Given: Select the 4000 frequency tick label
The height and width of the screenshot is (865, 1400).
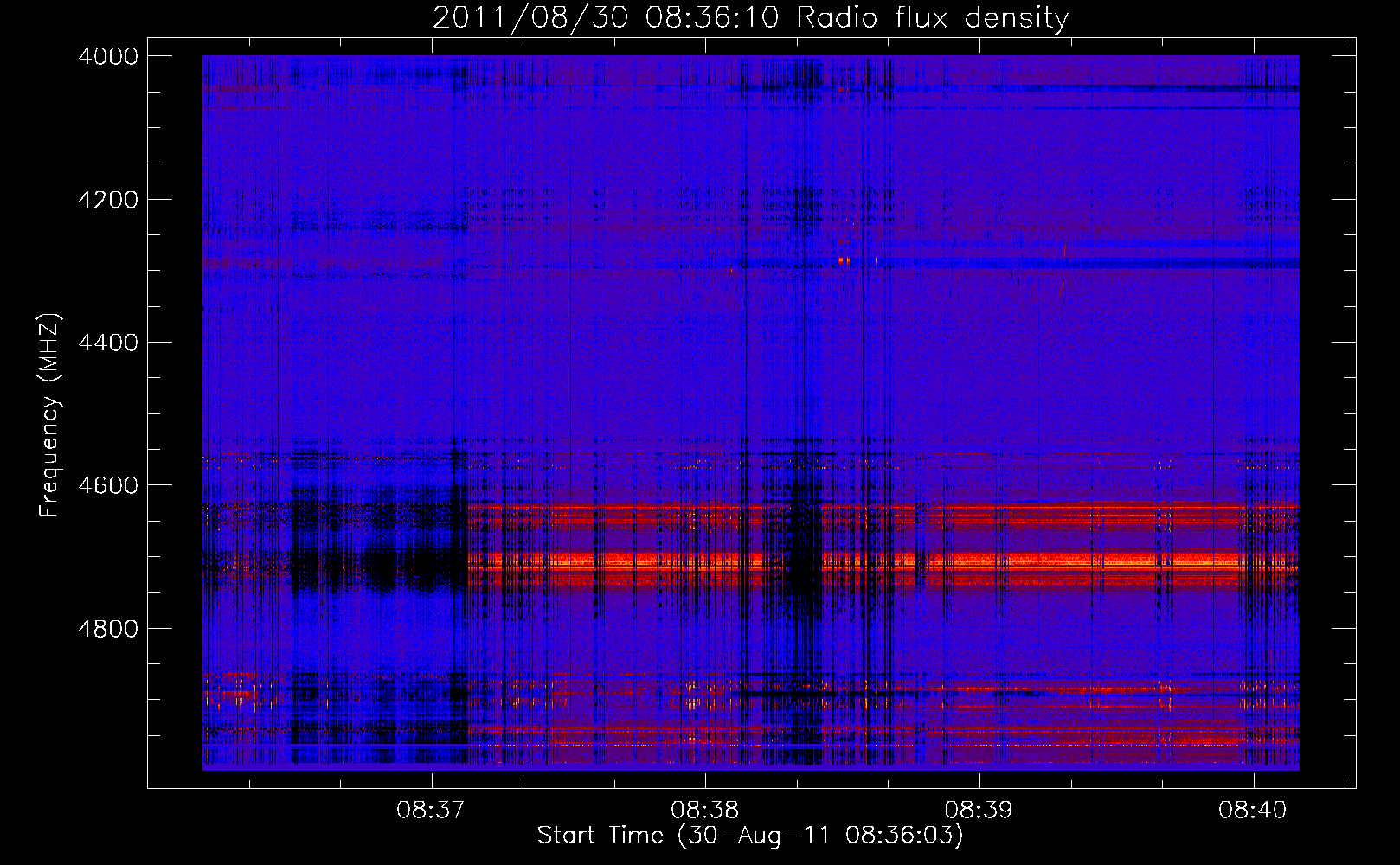Looking at the screenshot, I should 108,56.
